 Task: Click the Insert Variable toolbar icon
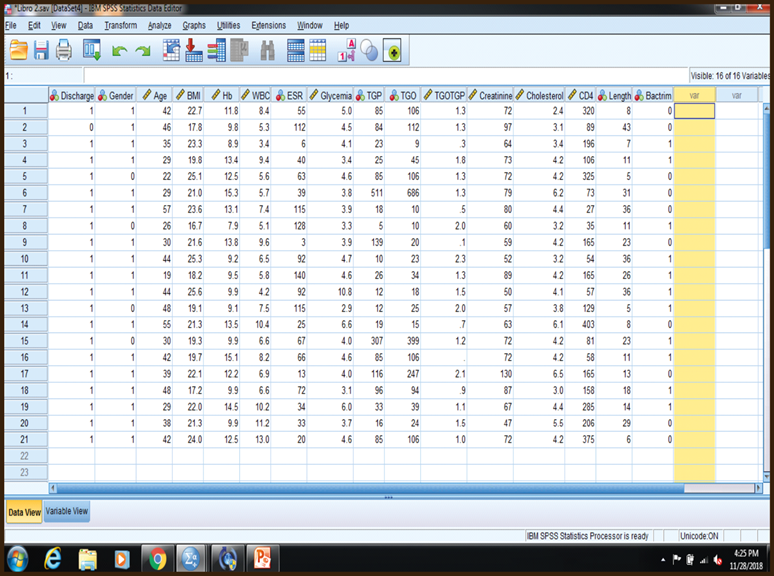coord(318,50)
